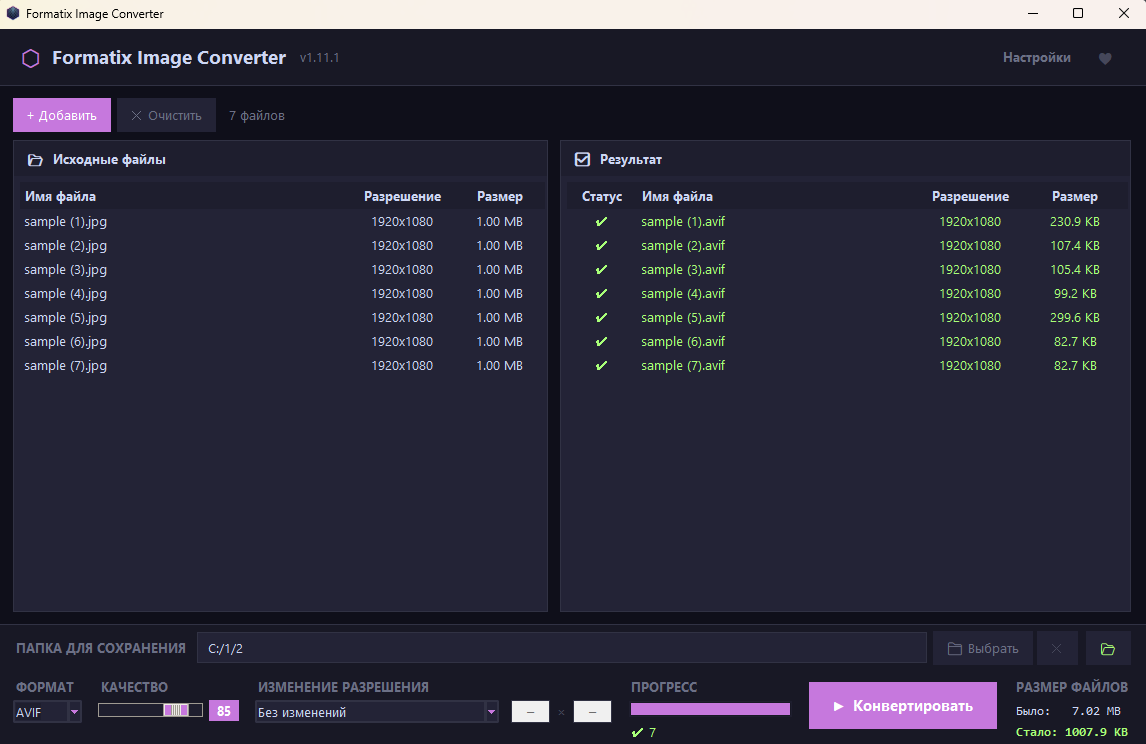
Task: Sort source list by Разрешение column
Action: click(403, 197)
